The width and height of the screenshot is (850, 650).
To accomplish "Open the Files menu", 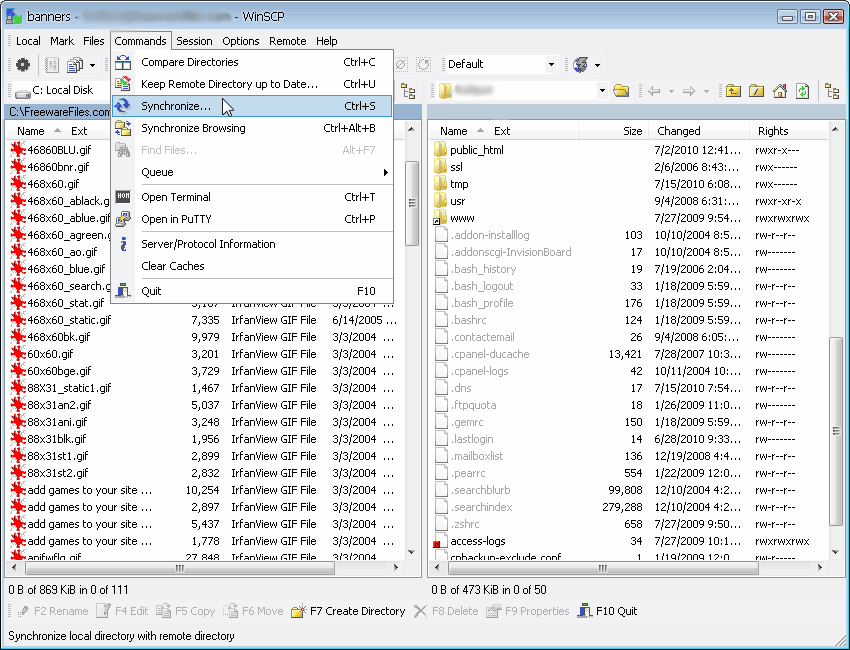I will click(94, 41).
